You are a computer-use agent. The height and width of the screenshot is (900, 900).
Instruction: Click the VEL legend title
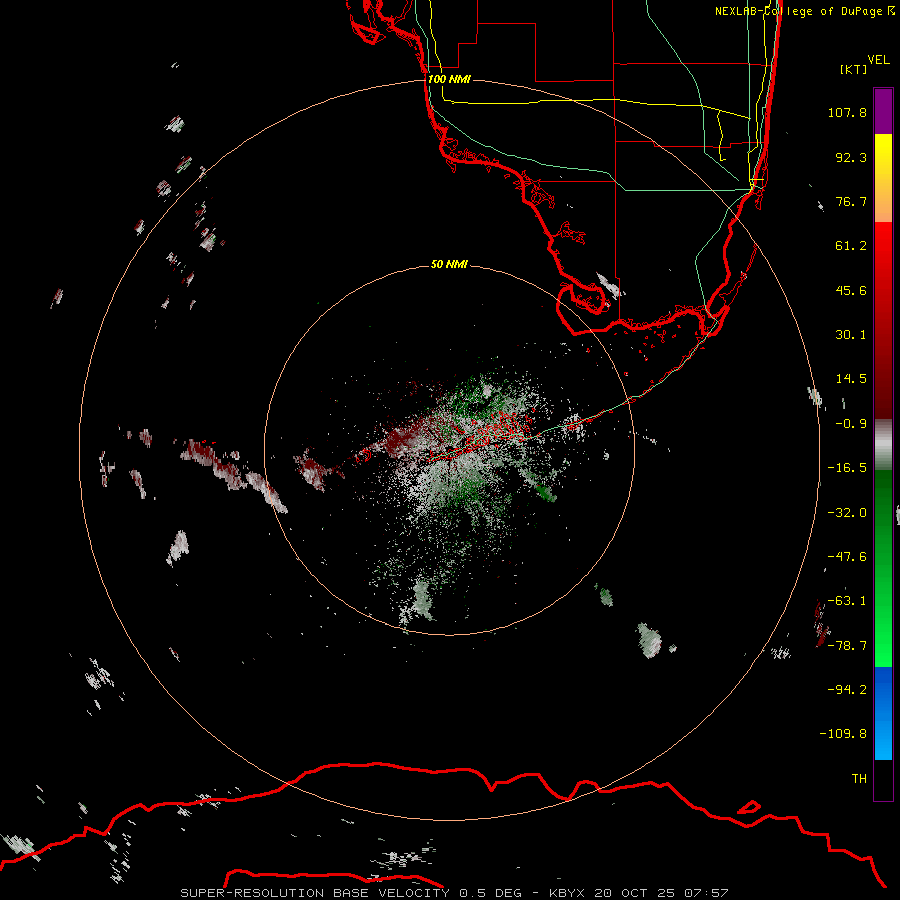point(878,59)
